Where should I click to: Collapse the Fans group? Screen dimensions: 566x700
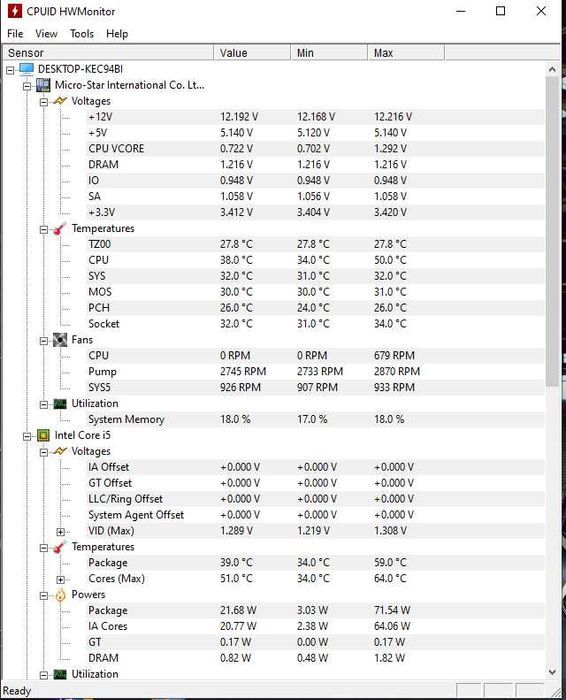[x=44, y=341]
